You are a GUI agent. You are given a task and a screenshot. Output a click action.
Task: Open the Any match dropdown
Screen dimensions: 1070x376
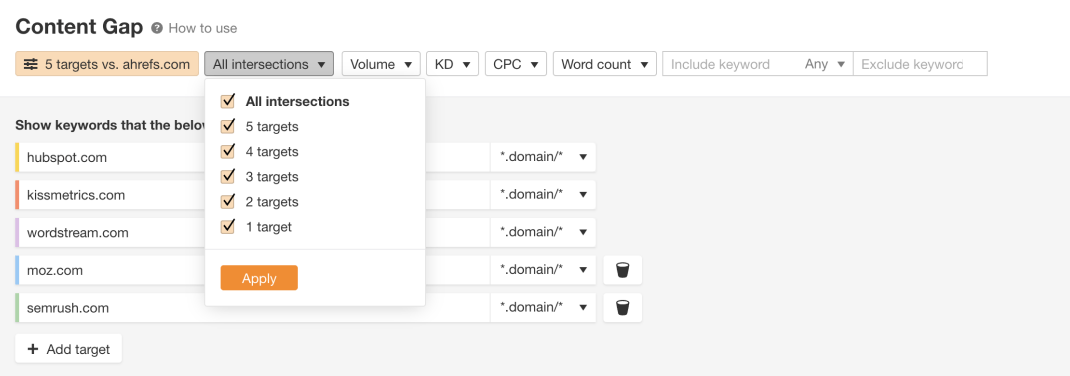coord(825,64)
